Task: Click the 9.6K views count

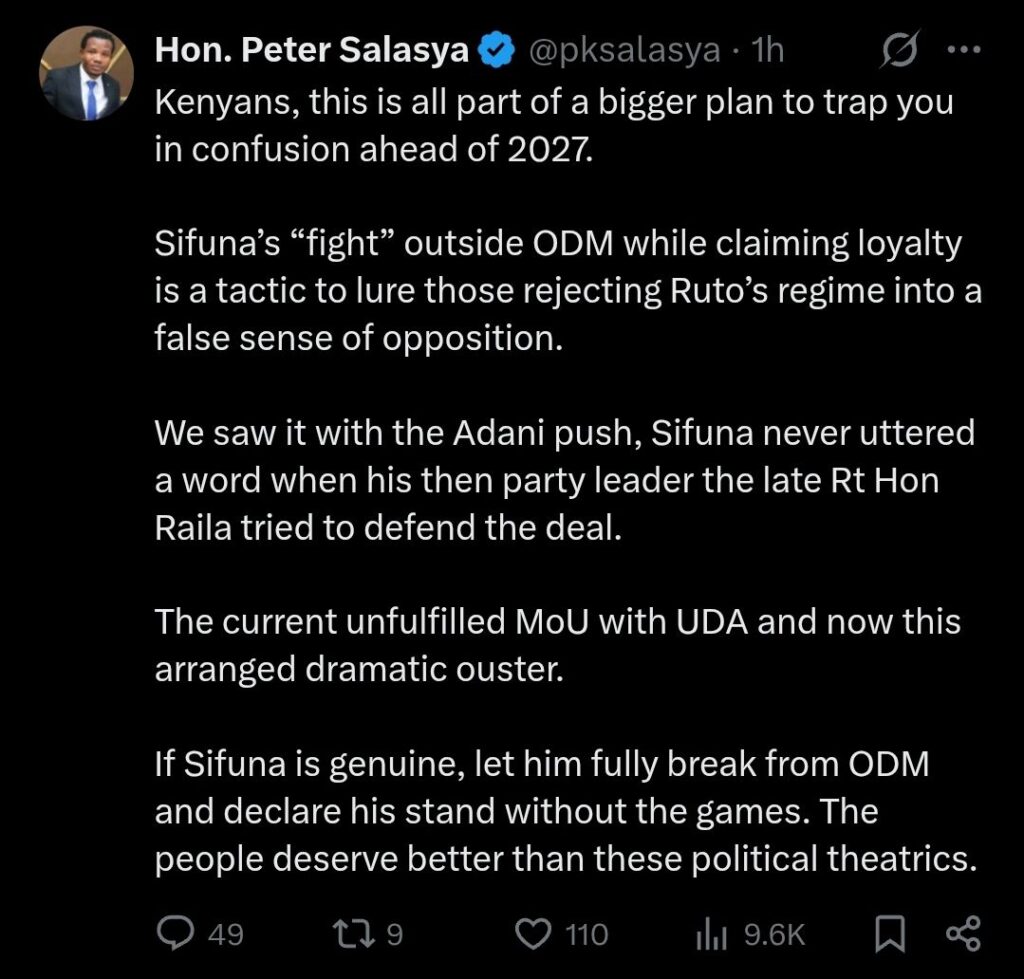Action: (x=775, y=934)
